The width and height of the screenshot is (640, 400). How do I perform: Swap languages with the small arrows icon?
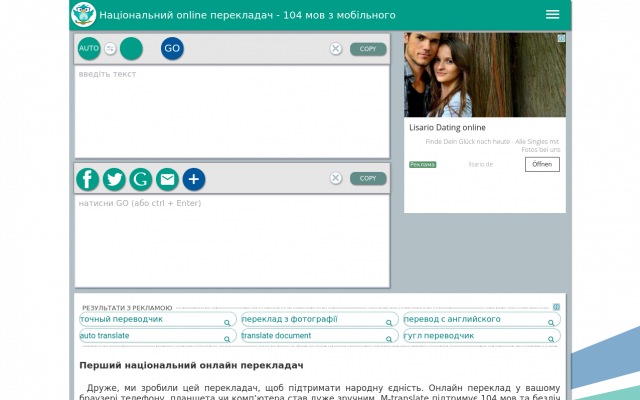pos(110,49)
